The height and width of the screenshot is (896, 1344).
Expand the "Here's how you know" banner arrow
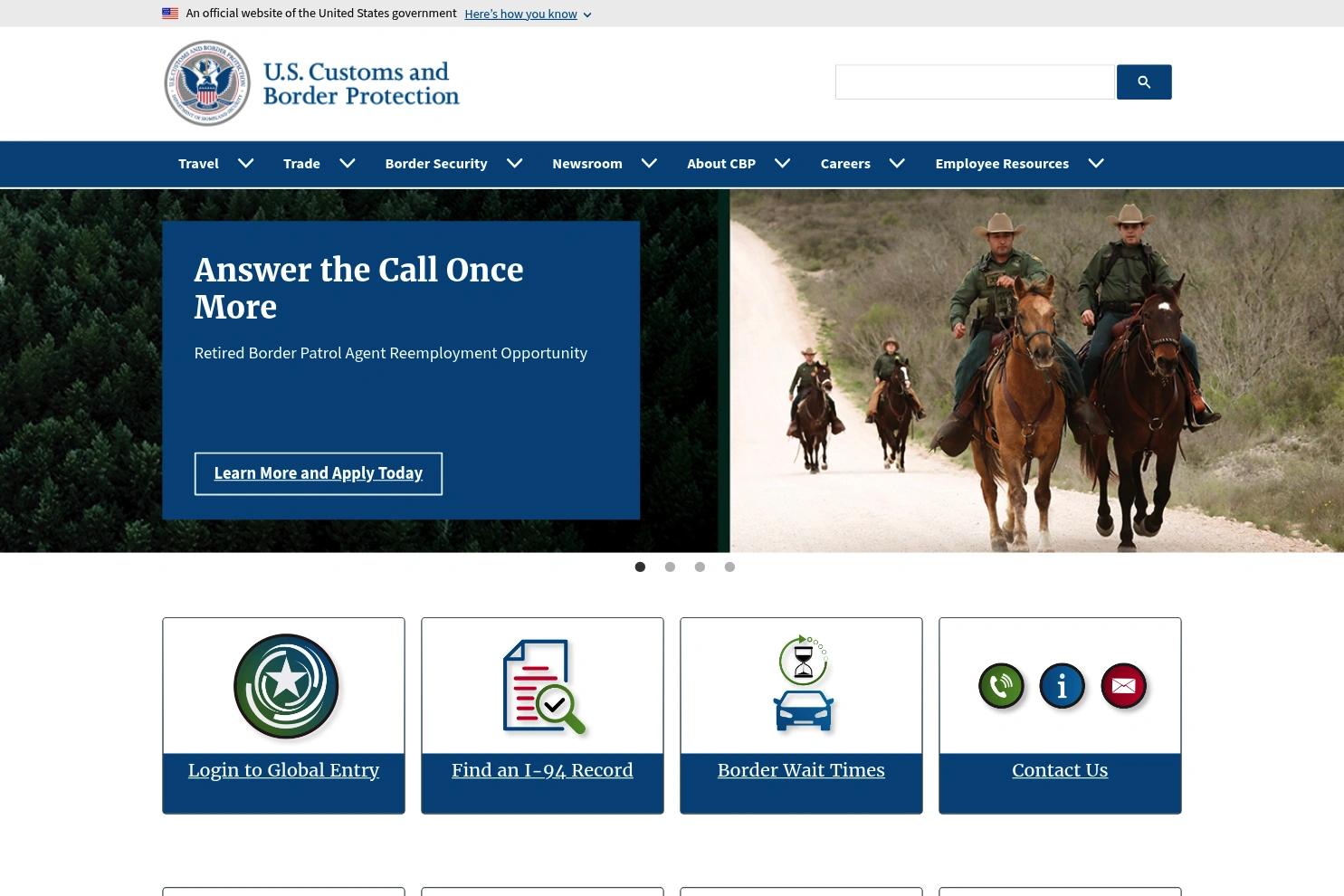587,14
